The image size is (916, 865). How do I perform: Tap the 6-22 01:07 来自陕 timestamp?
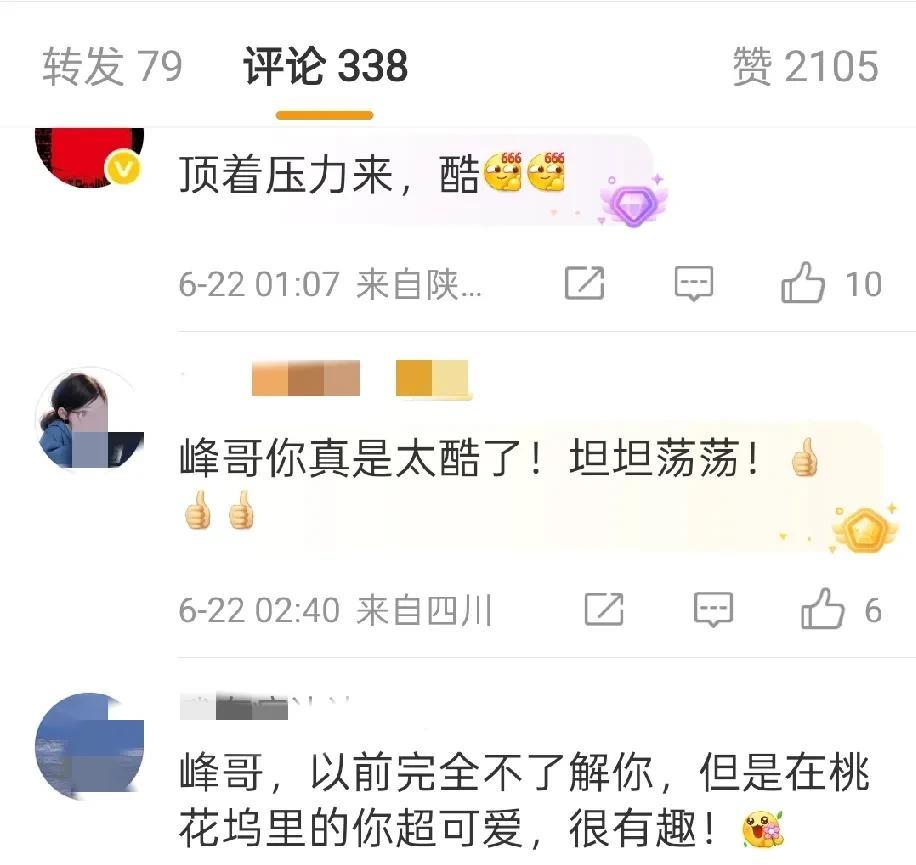pos(331,284)
